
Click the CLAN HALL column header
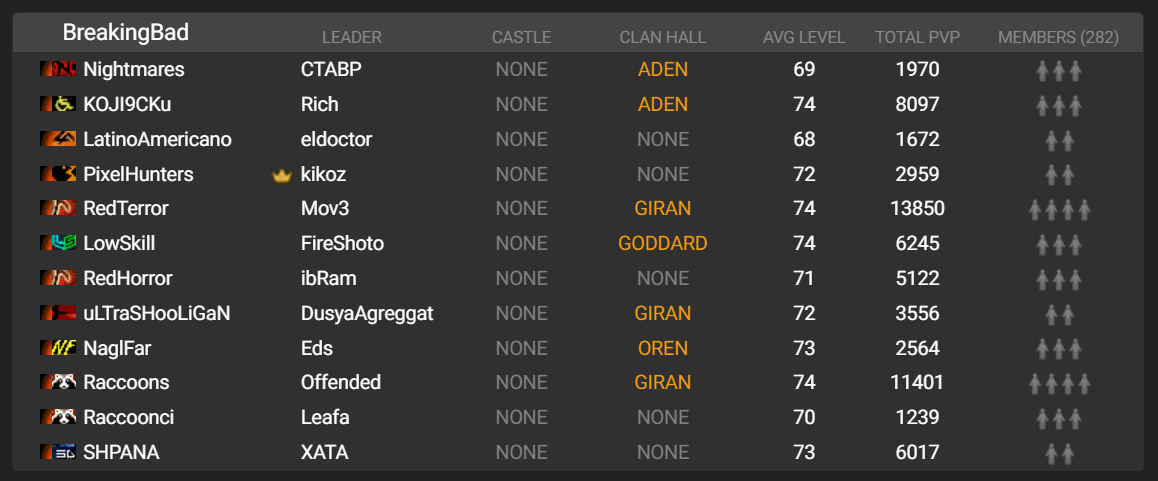[x=663, y=38]
